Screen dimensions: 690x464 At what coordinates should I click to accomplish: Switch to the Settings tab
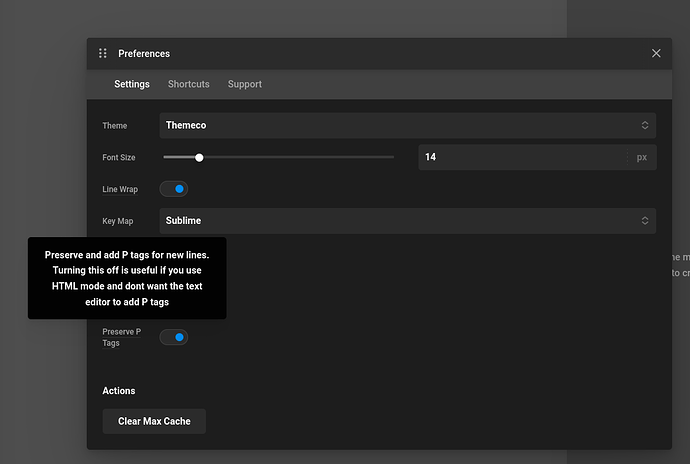click(x=132, y=85)
